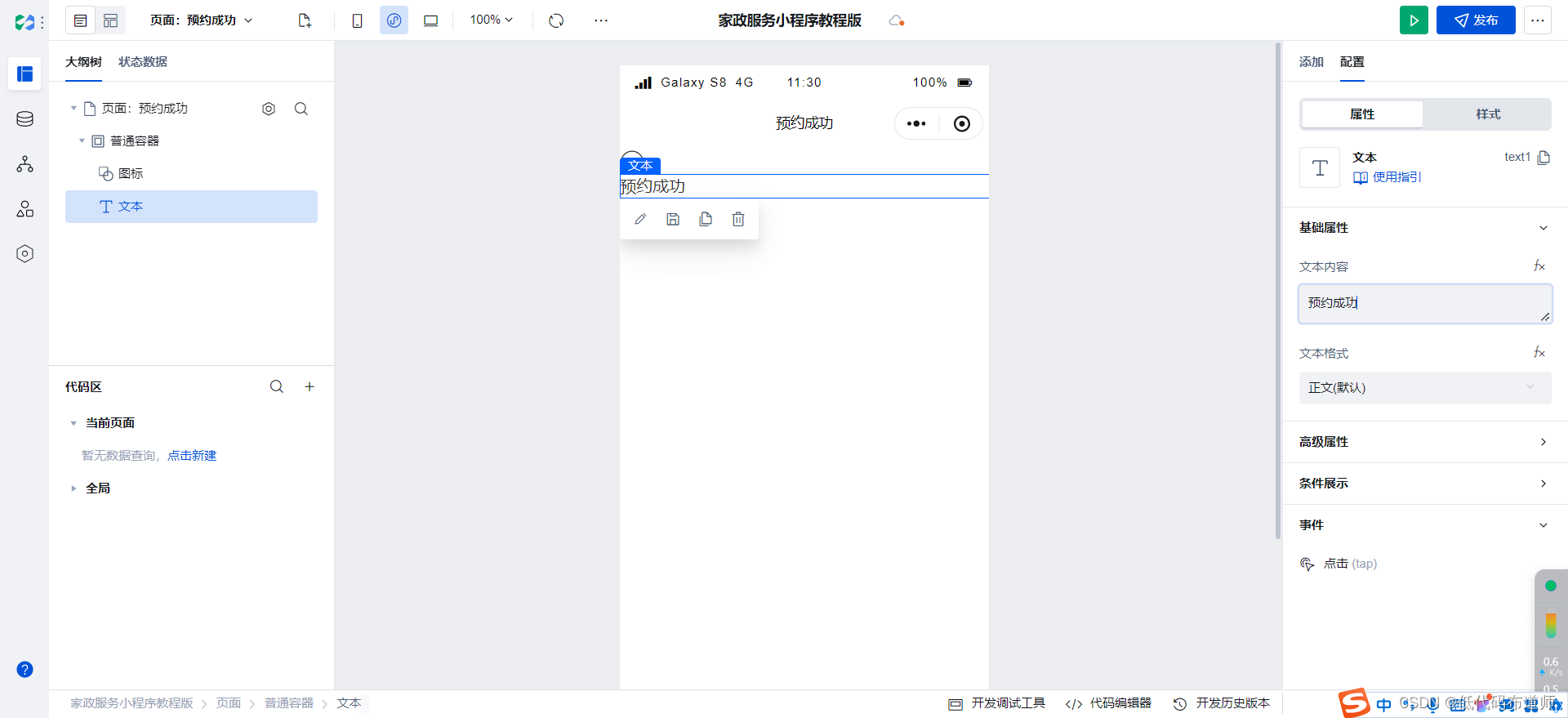Select the 图标 tree item

191,174
